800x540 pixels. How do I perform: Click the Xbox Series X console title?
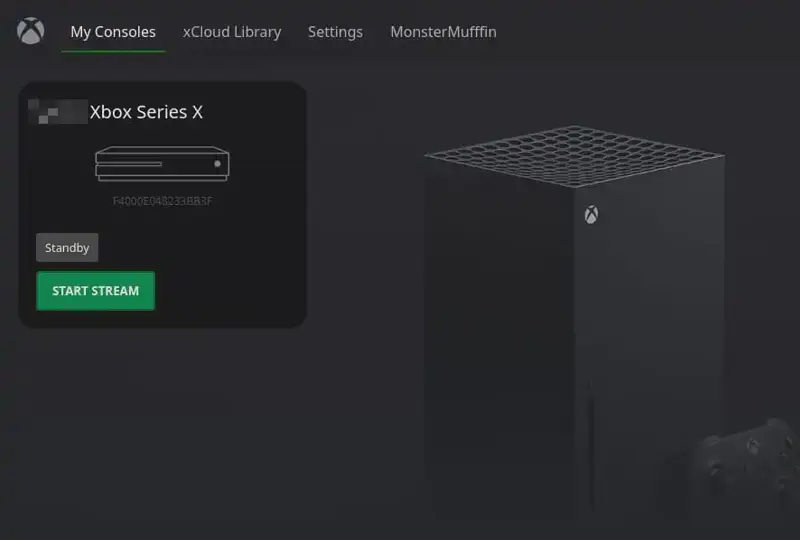[x=146, y=112]
